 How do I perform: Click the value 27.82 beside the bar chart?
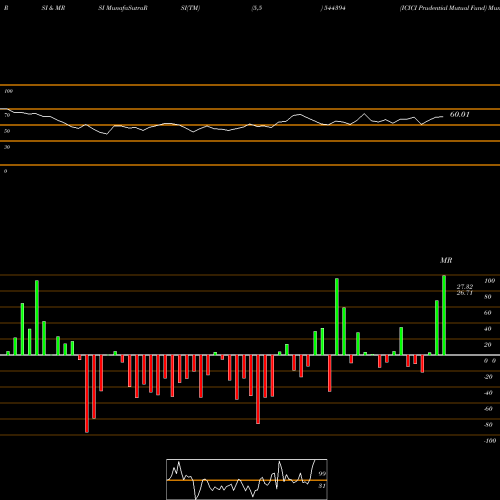point(465,287)
